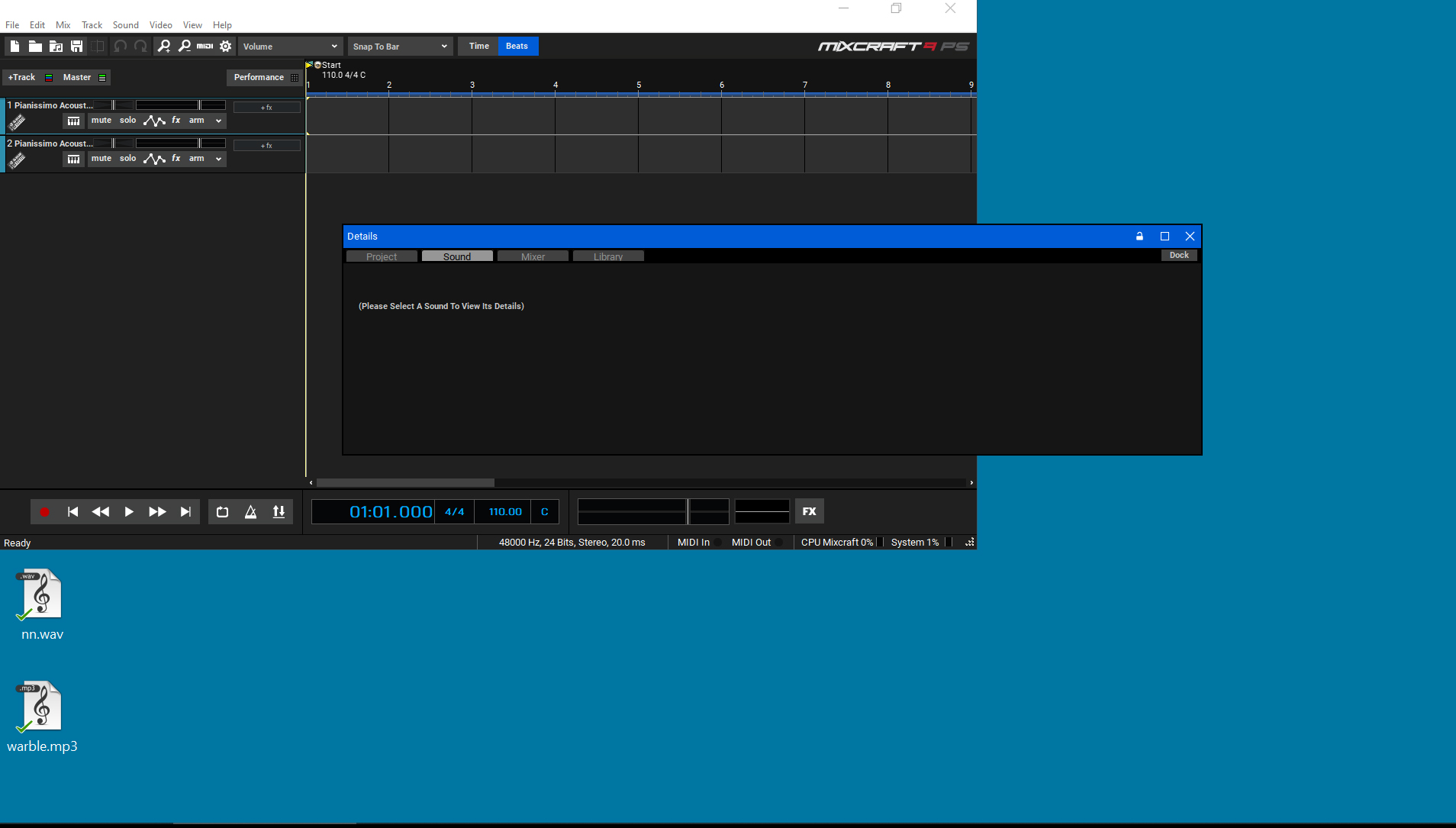Arm track 1 for recording

pos(197,121)
